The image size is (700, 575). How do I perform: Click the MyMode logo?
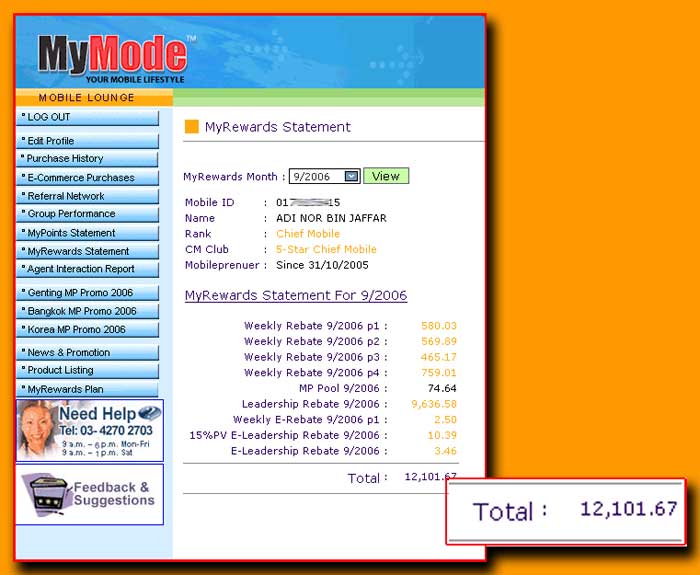point(112,57)
